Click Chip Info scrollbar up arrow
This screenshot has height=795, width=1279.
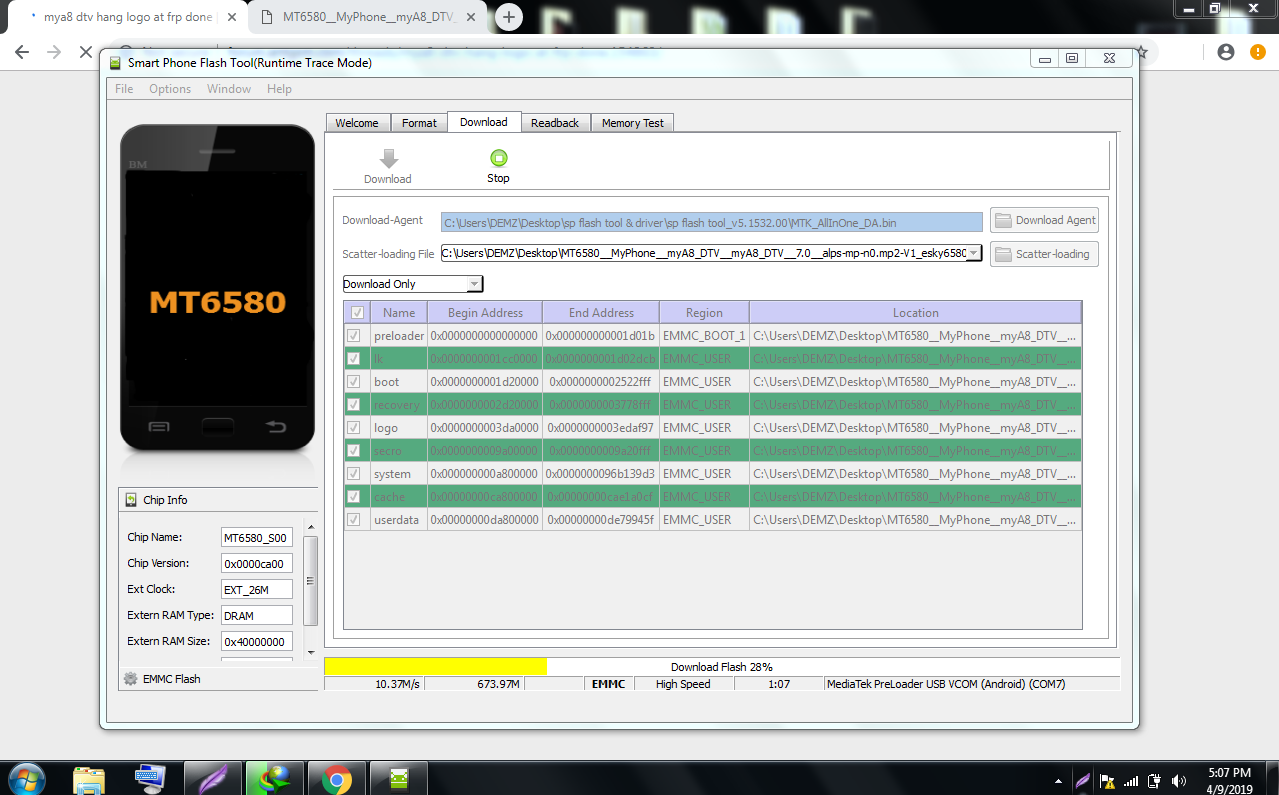point(311,527)
